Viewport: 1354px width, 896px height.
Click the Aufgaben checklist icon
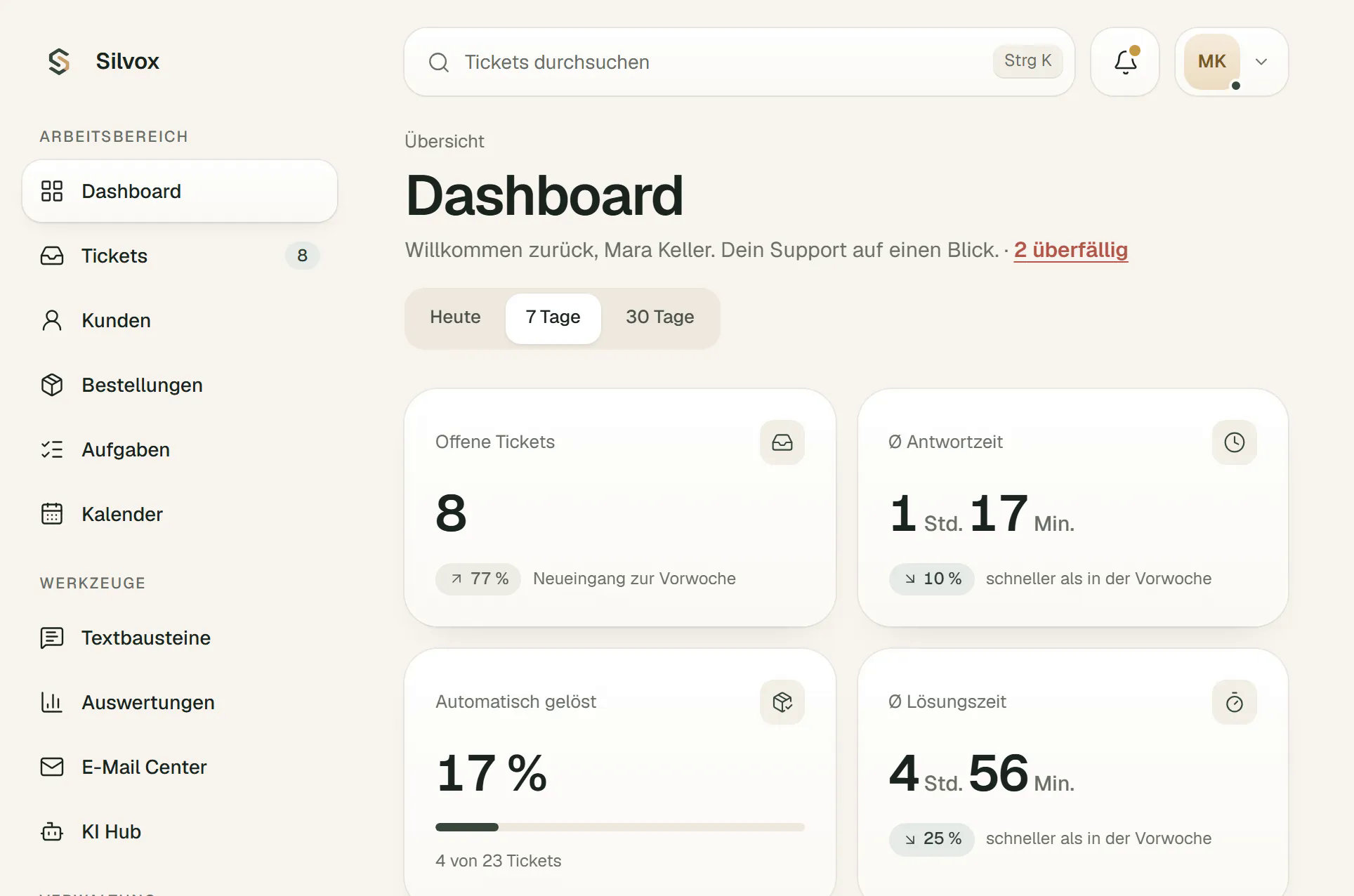(x=52, y=449)
